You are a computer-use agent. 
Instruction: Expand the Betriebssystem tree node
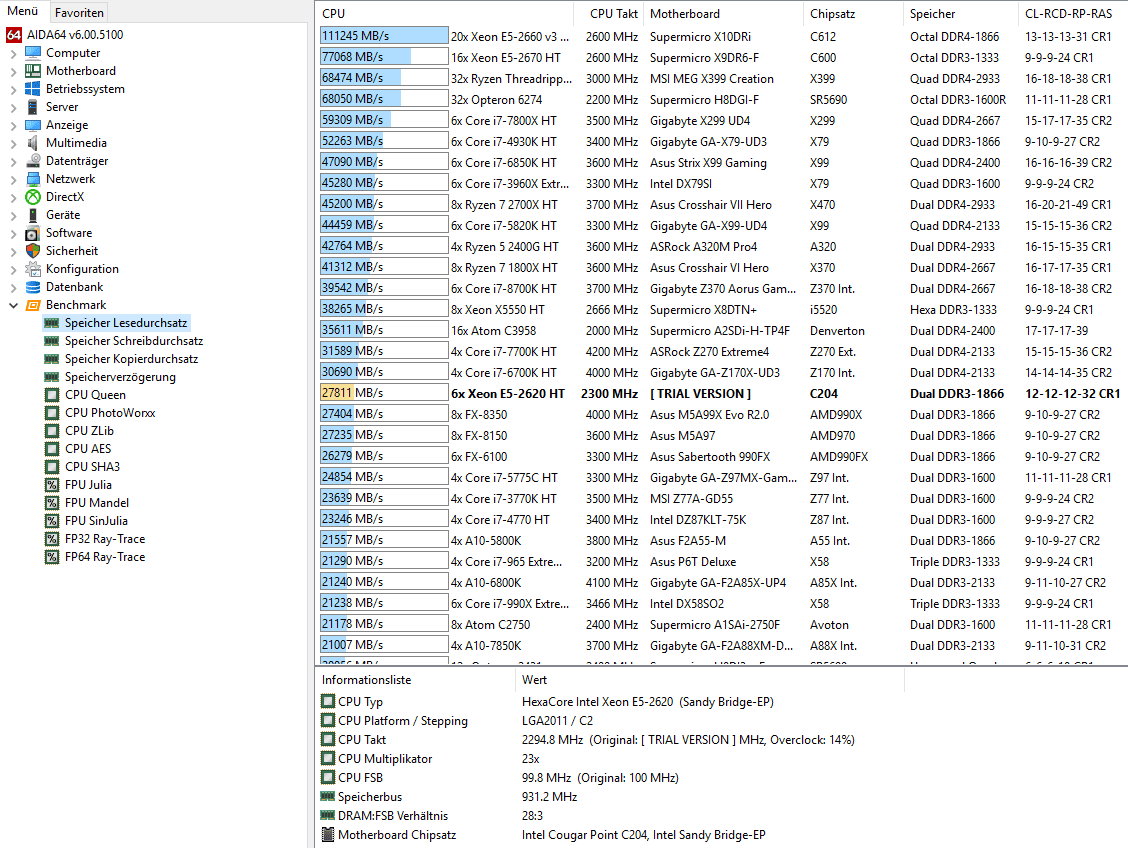pyautogui.click(x=13, y=89)
